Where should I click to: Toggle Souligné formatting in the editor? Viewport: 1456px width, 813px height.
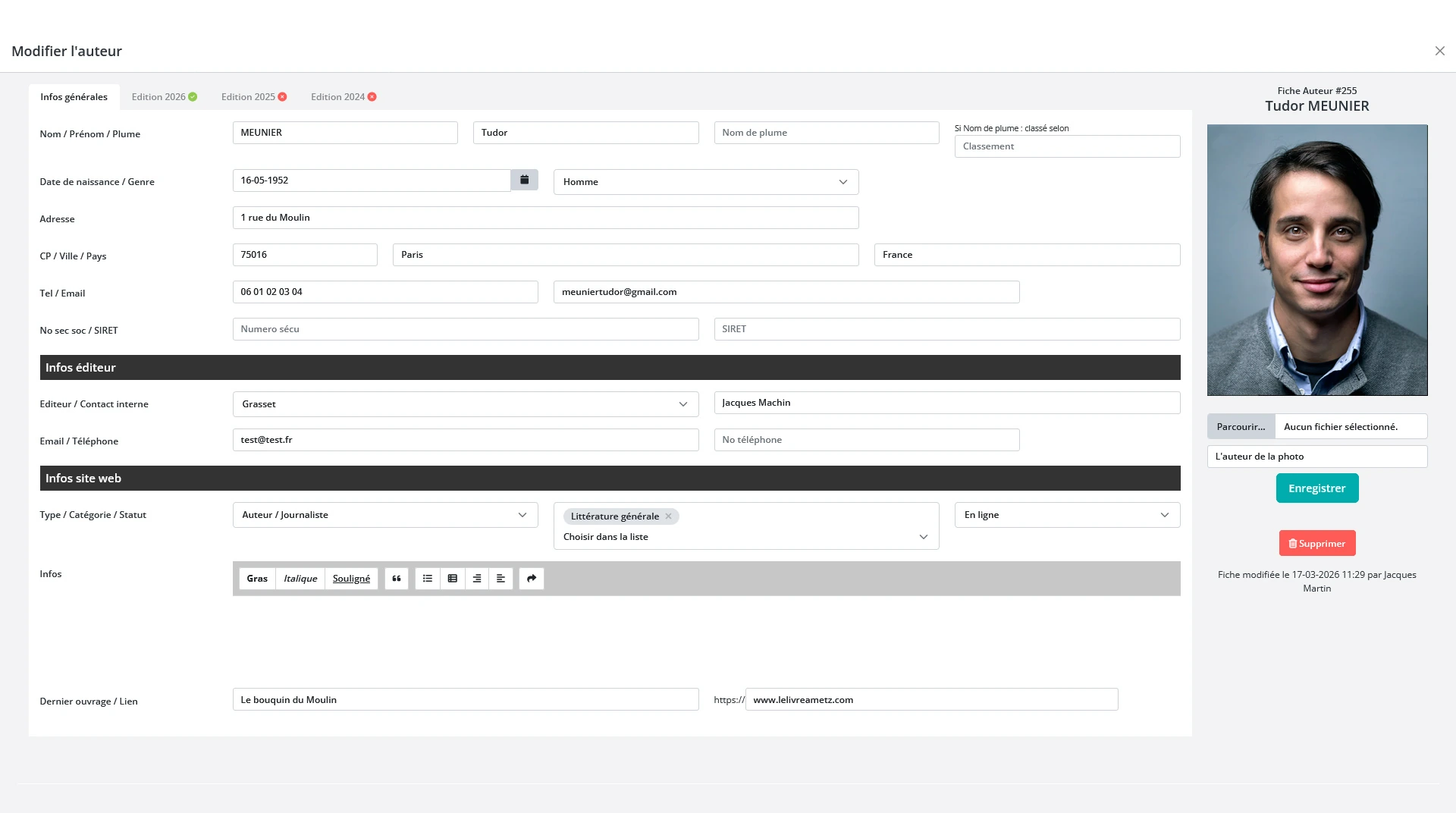tap(351, 579)
